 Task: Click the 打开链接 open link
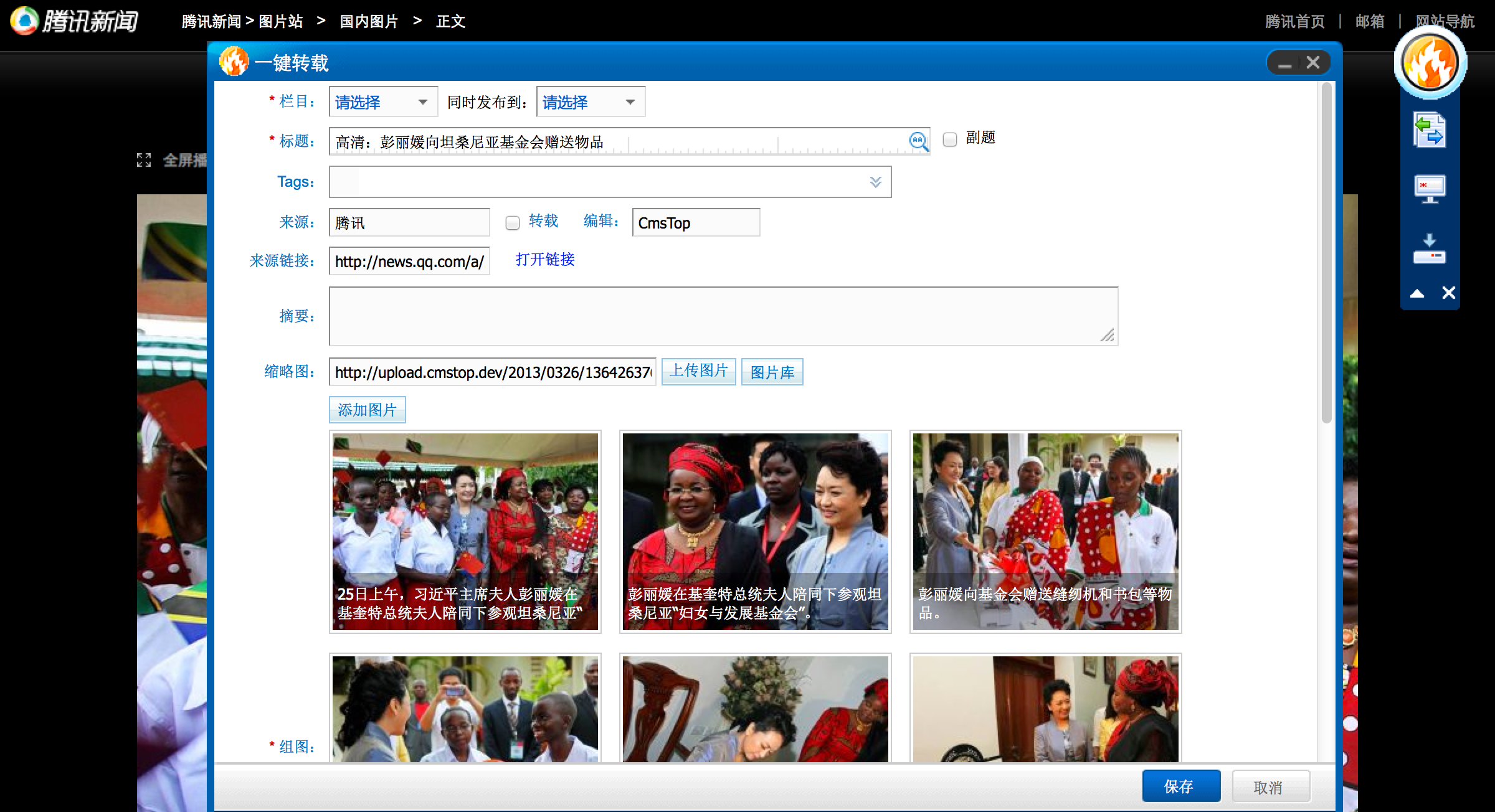pyautogui.click(x=544, y=260)
